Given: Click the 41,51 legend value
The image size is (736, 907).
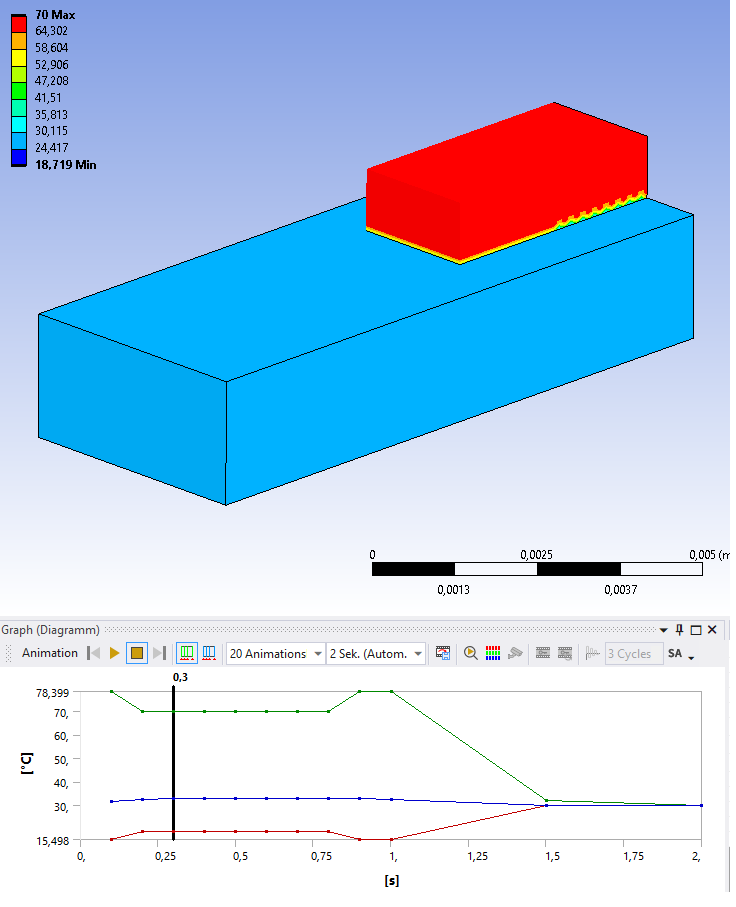Looking at the screenshot, I should click(x=48, y=98).
